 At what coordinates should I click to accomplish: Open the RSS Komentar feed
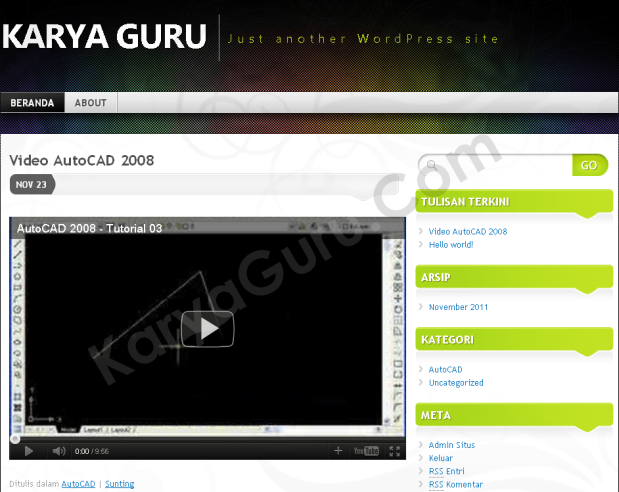coord(456,484)
